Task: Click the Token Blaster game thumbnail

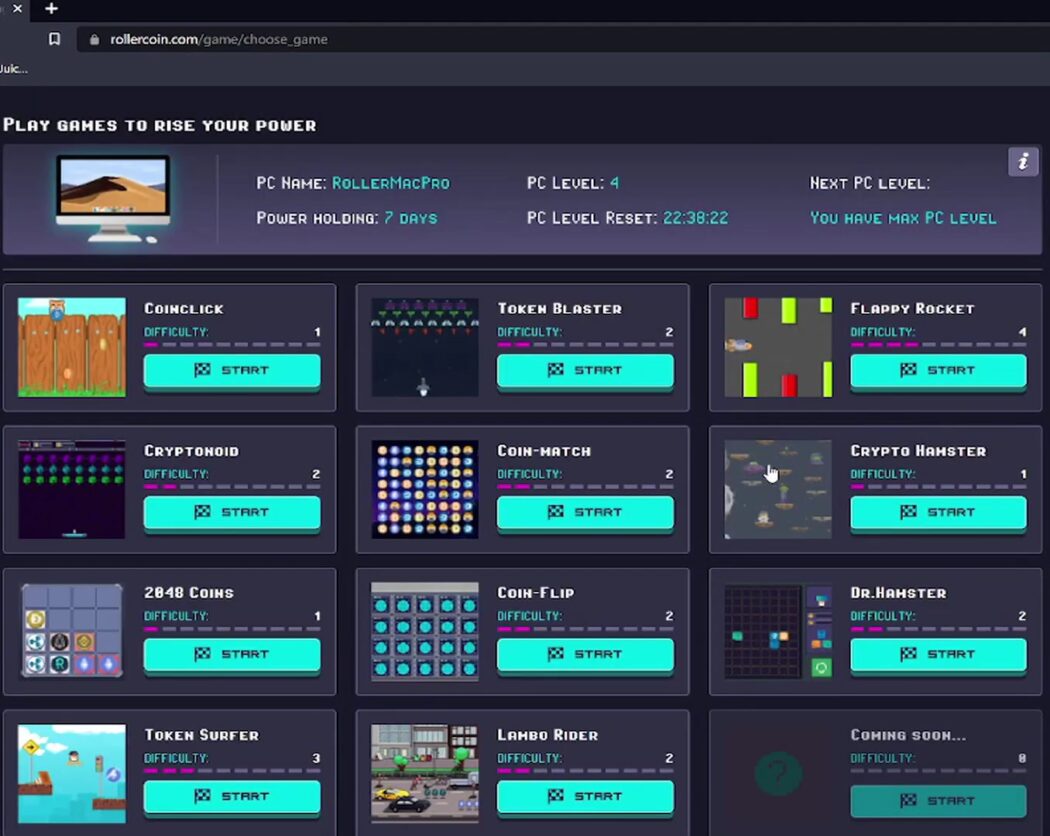Action: coord(425,347)
